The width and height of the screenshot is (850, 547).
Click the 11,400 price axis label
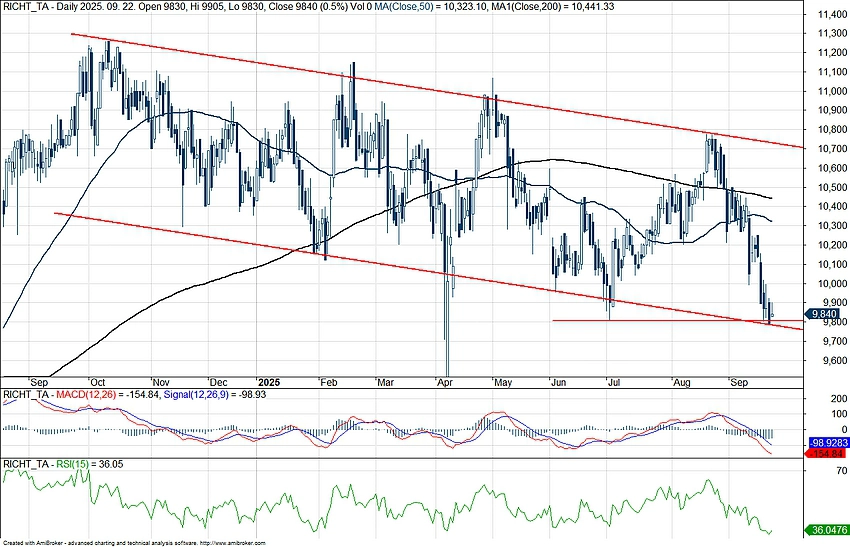pos(826,16)
